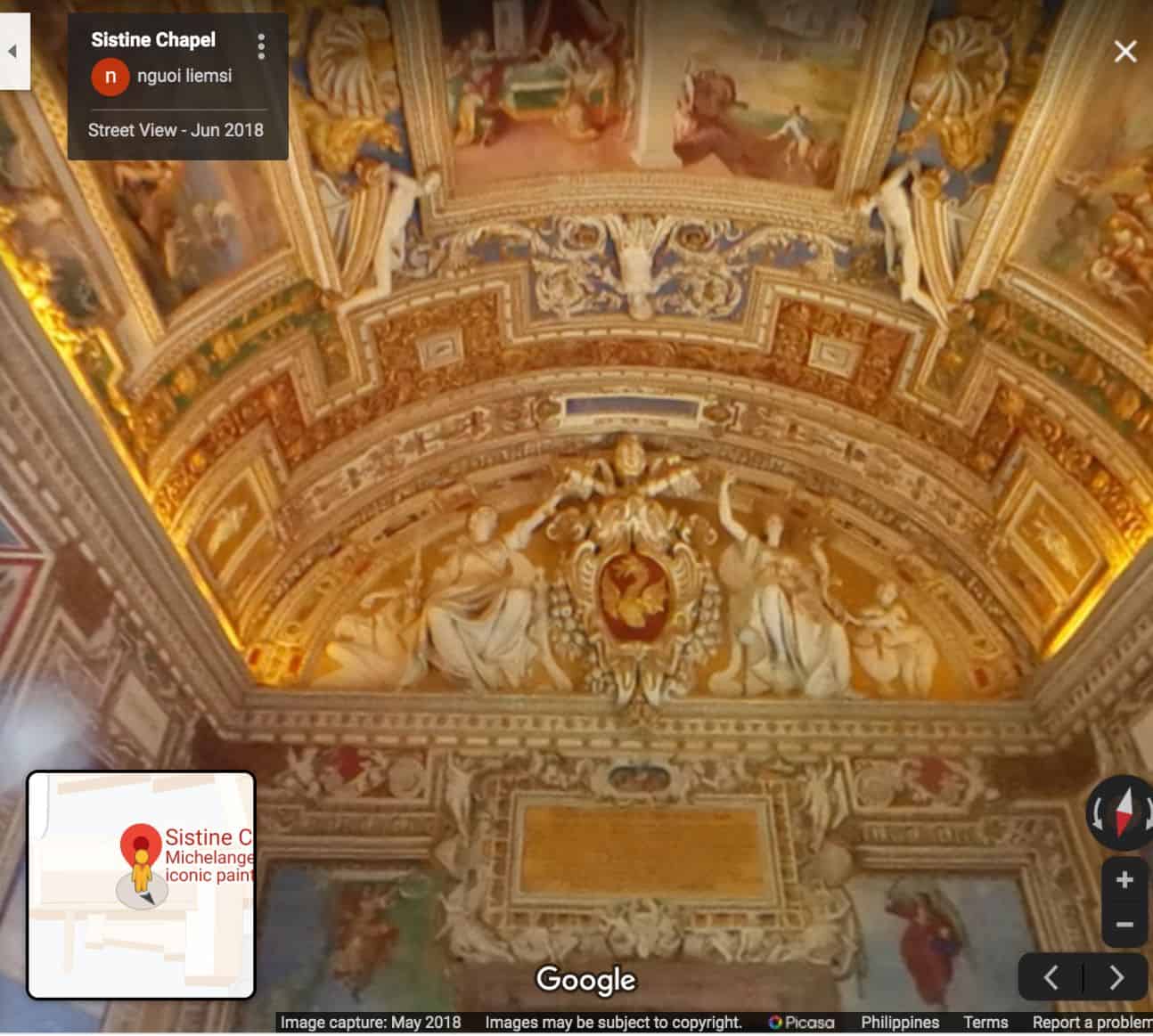Viewport: 1153px width, 1036px height.
Task: Zoom out with the minus button
Action: pyautogui.click(x=1124, y=925)
